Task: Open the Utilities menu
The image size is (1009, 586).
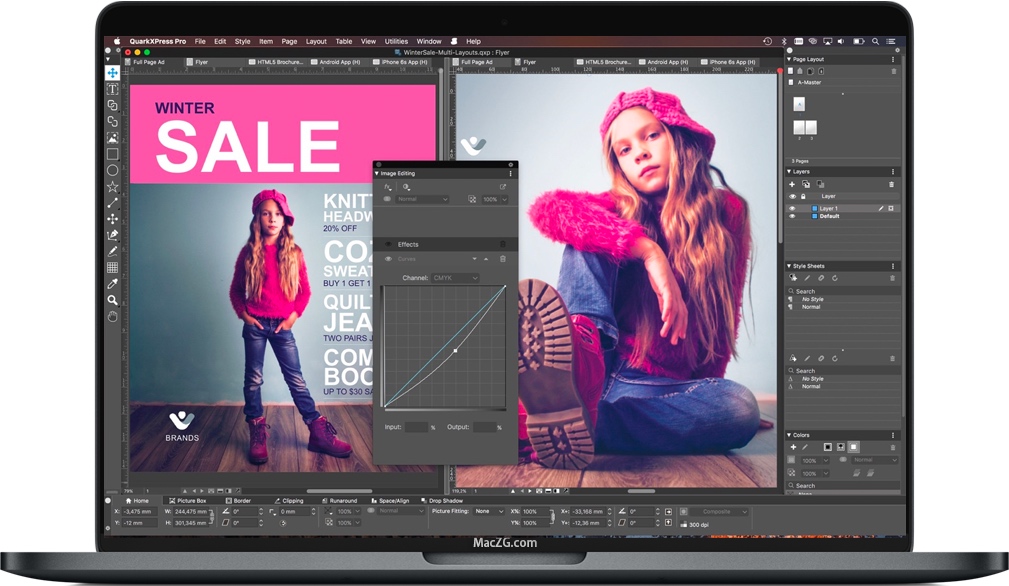Action: 396,41
